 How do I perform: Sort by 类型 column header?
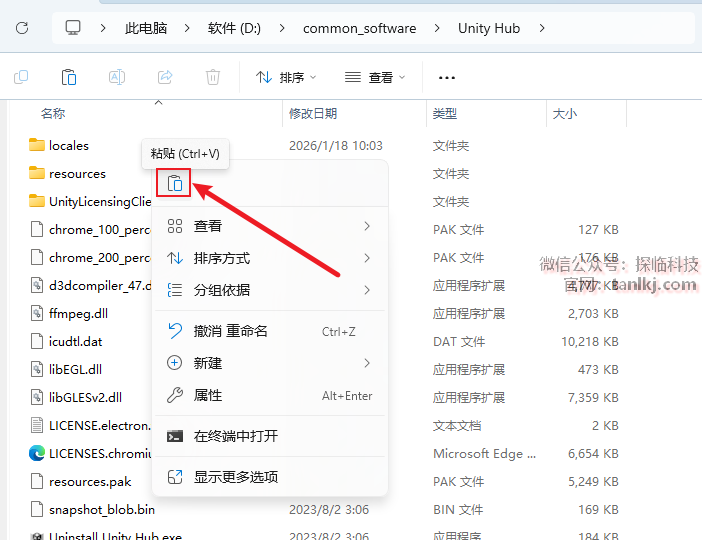pyautogui.click(x=445, y=113)
